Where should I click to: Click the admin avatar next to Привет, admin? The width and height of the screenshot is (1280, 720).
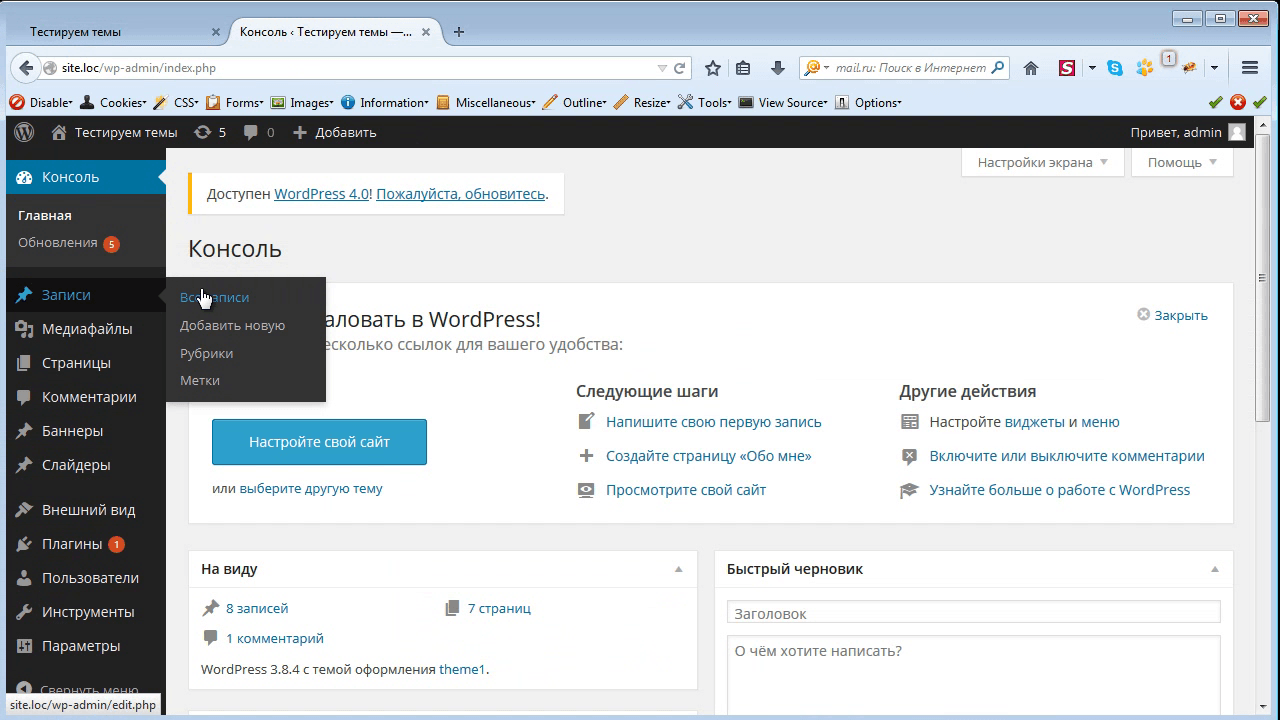point(1237,132)
